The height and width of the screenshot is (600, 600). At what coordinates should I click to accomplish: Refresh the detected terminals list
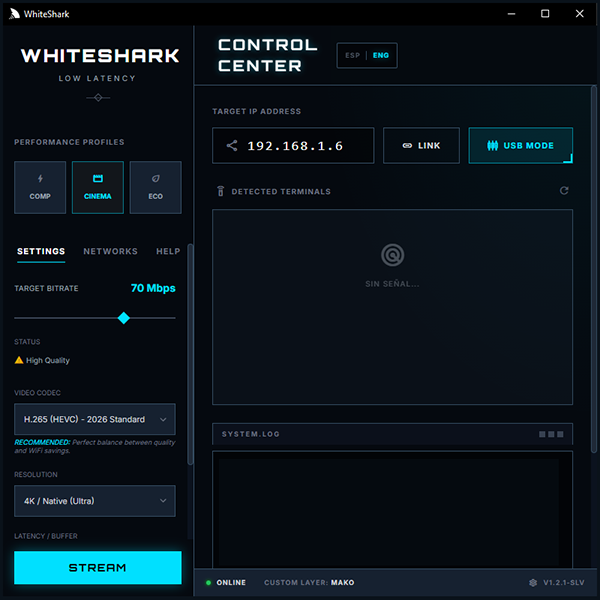564,191
